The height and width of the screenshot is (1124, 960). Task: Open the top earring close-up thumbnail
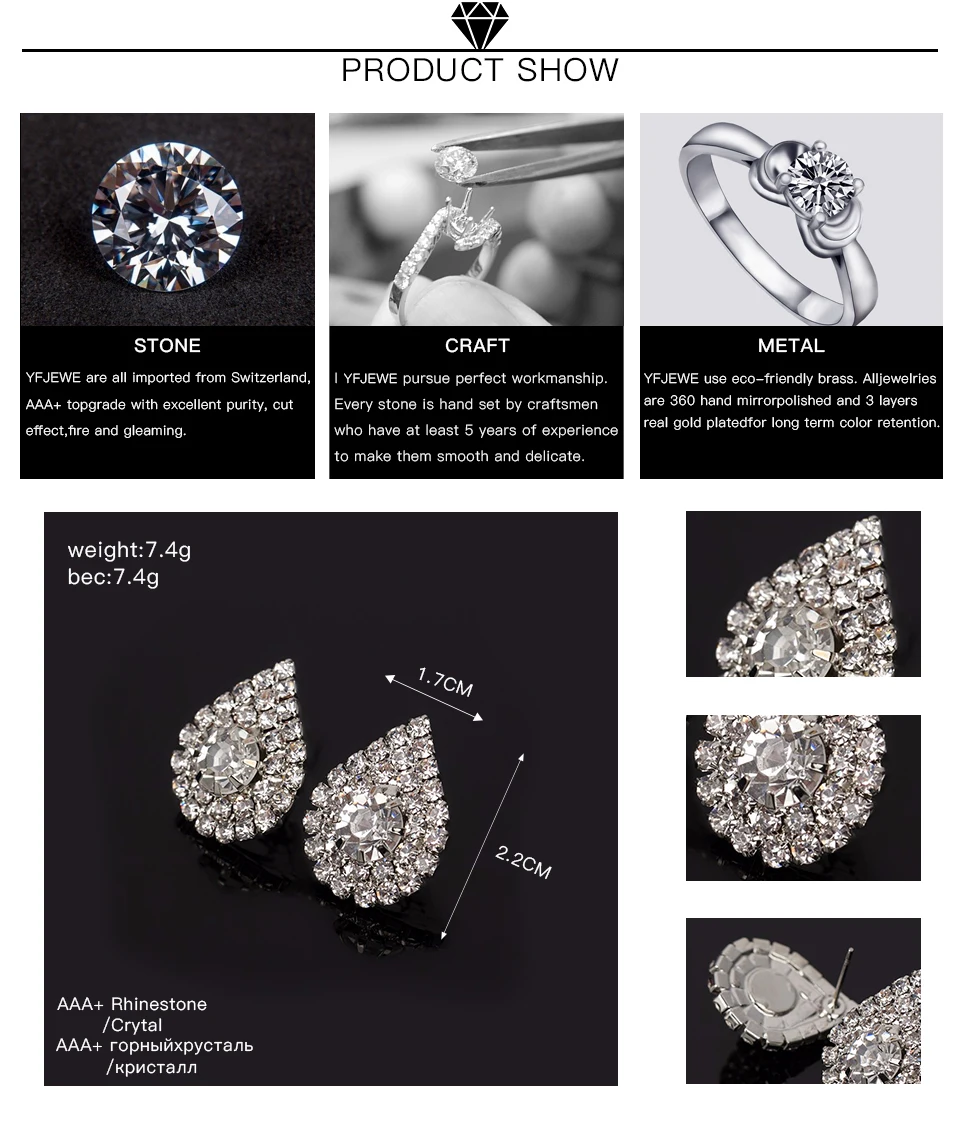coord(803,594)
